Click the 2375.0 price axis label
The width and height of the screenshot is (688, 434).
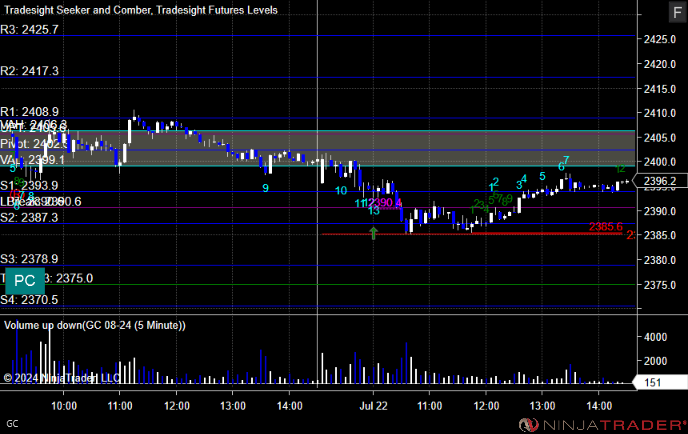pos(659,285)
